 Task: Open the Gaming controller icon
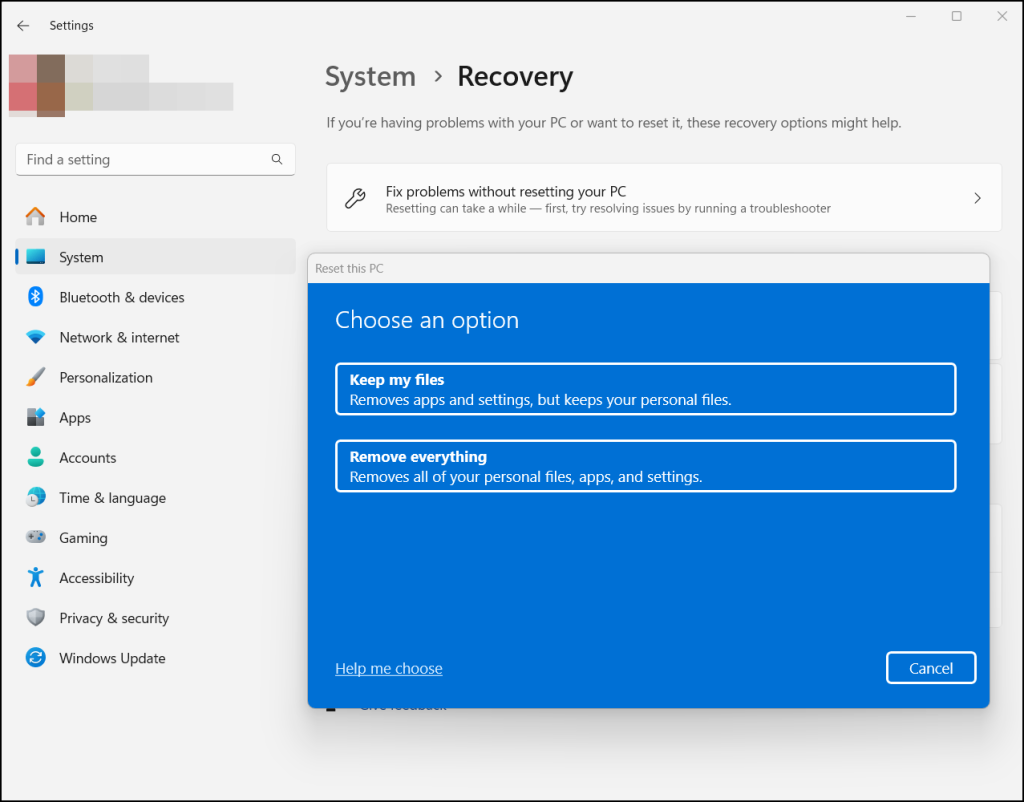(x=34, y=537)
